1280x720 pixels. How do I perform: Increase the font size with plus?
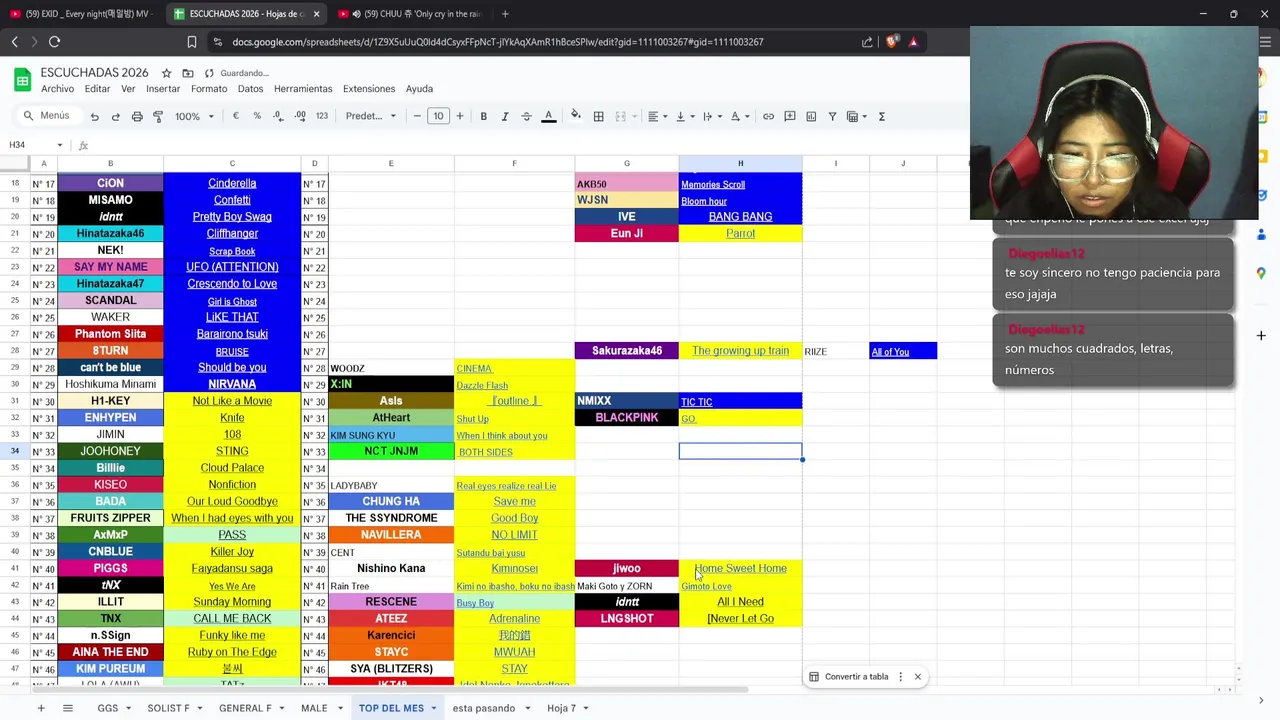coord(460,116)
